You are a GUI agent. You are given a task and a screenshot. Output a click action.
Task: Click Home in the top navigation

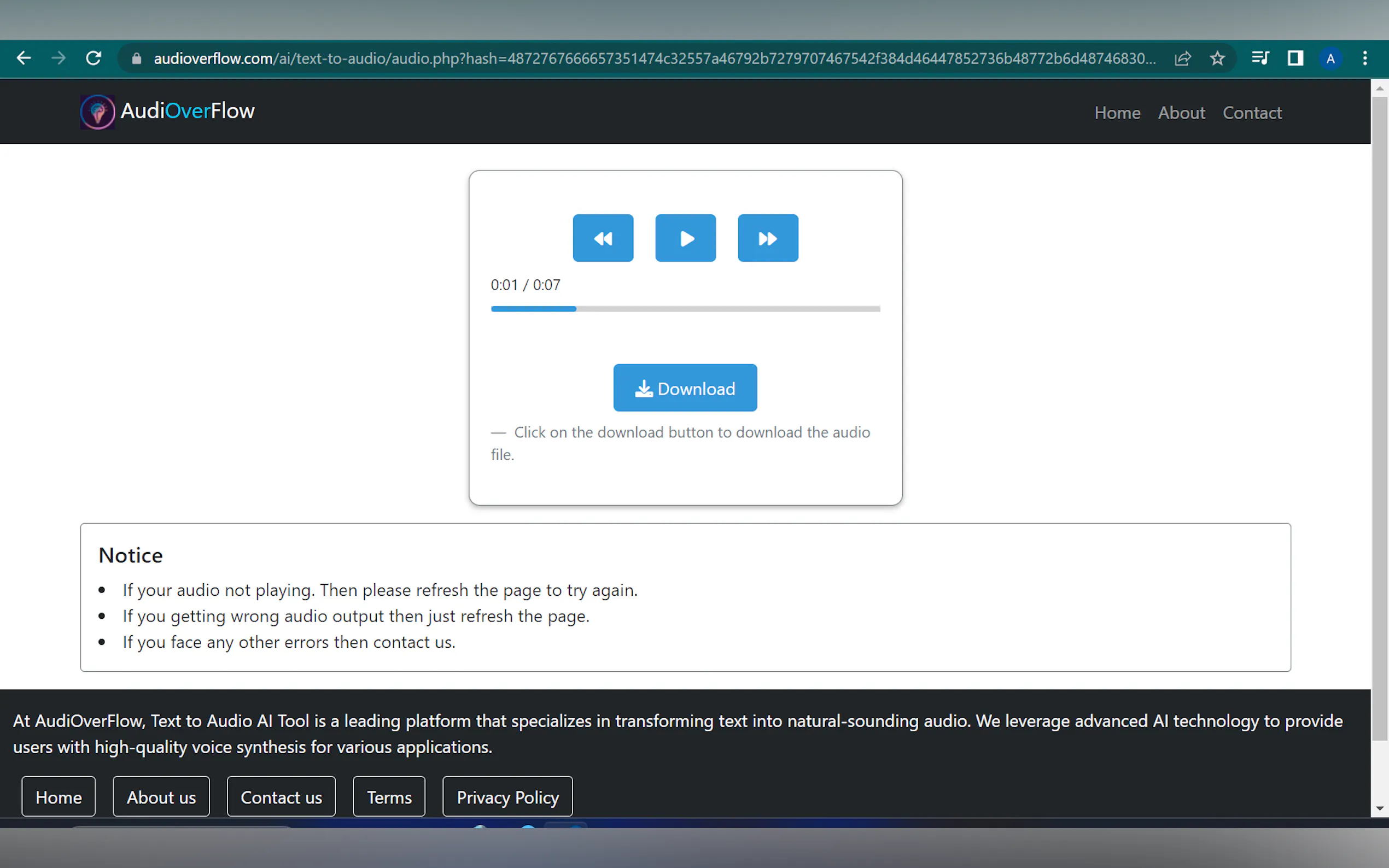tap(1117, 113)
